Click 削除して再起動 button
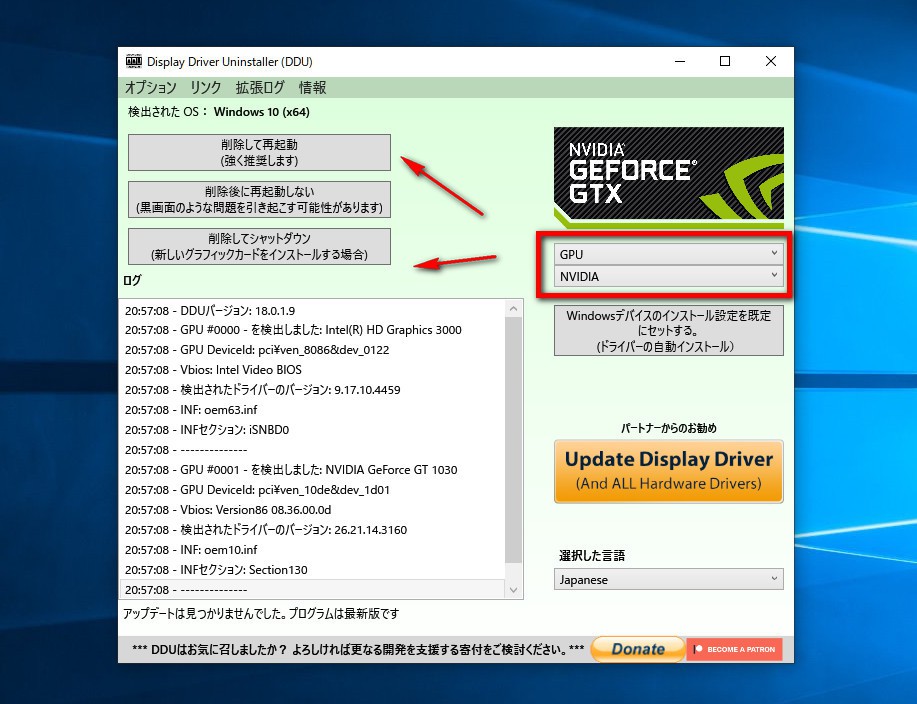 click(259, 153)
